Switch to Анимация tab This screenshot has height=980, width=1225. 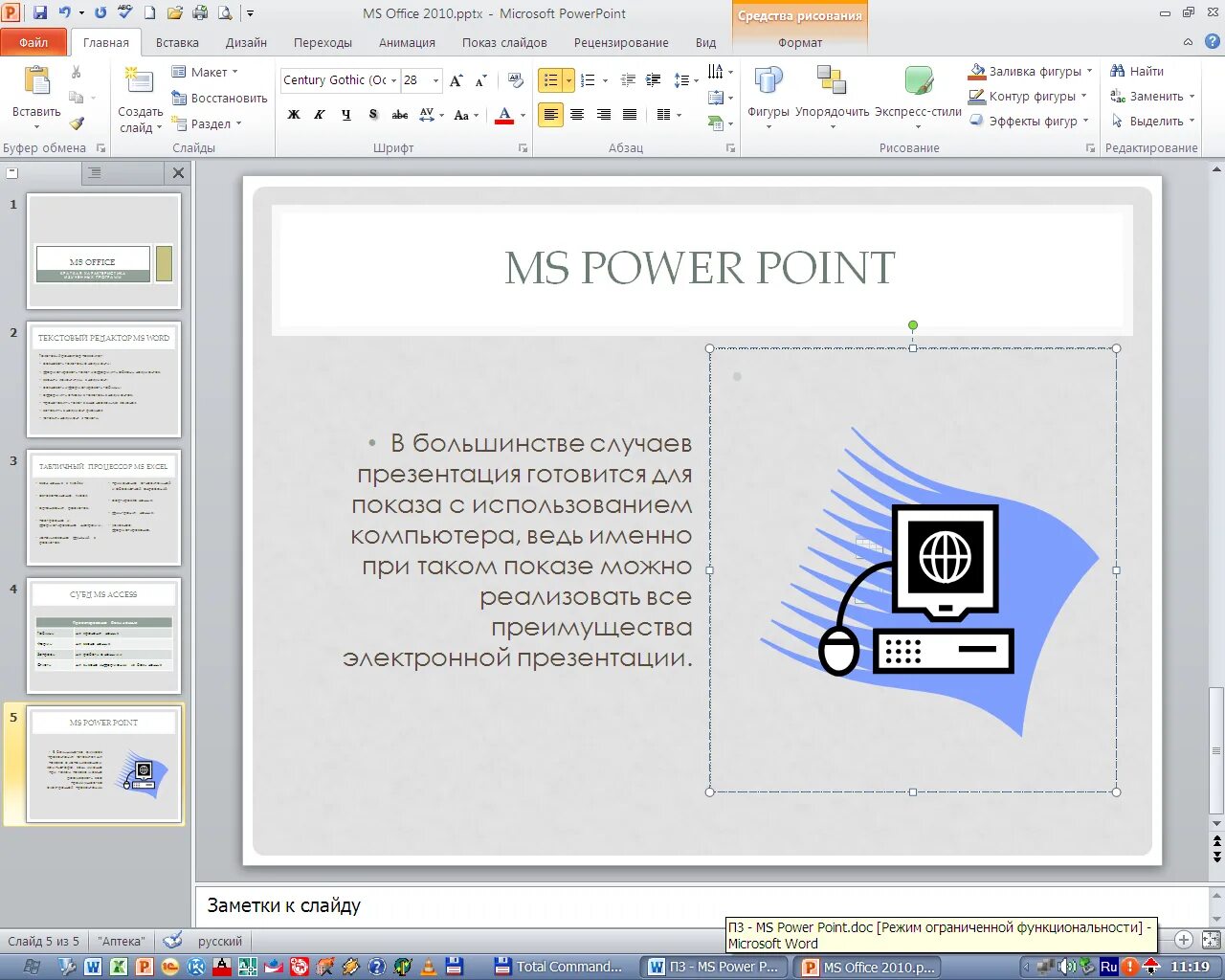(x=407, y=42)
